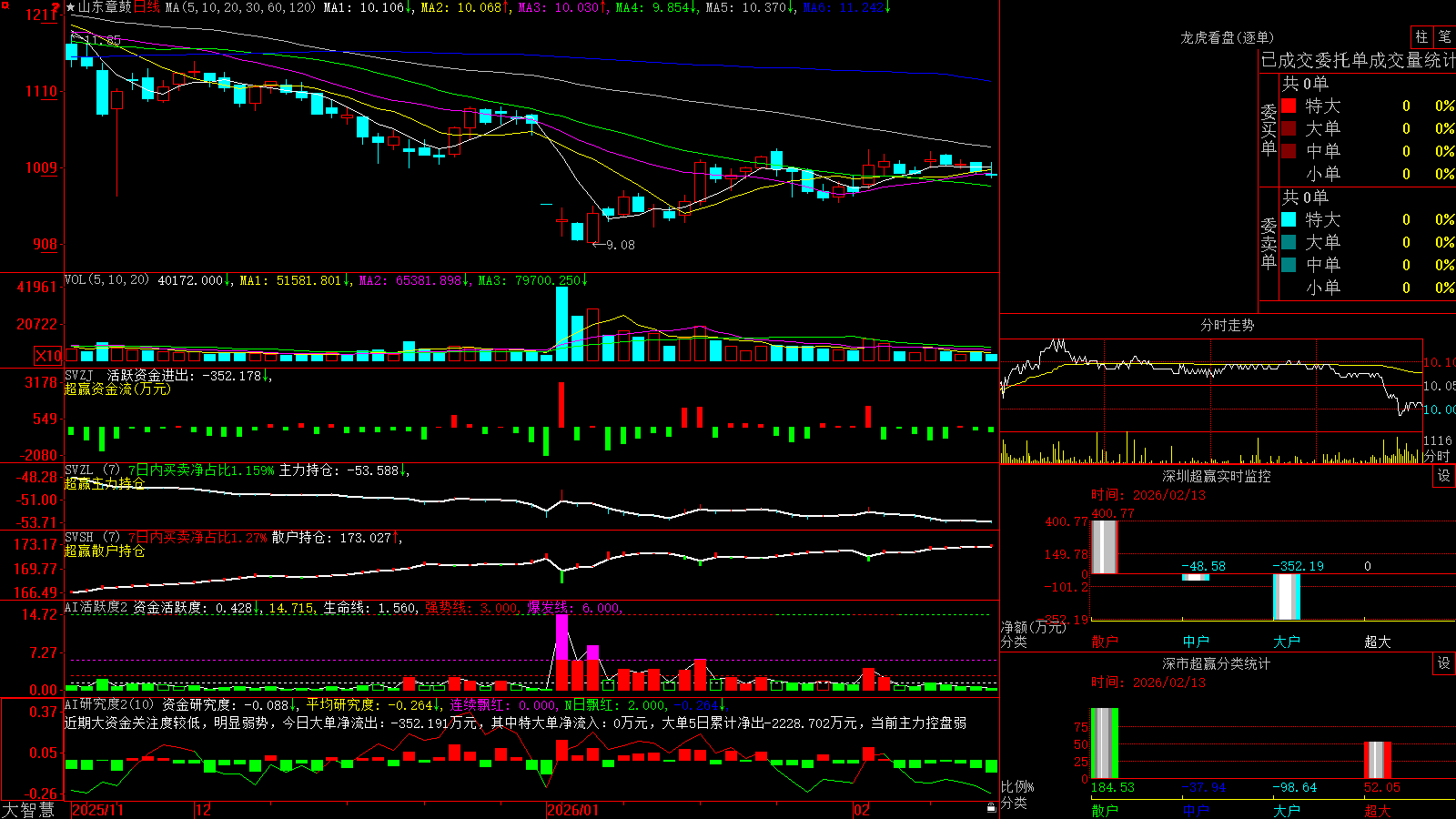Click the 主力持仓: -53.588 value
Viewport: 1456px width, 819px height.
pos(344,470)
